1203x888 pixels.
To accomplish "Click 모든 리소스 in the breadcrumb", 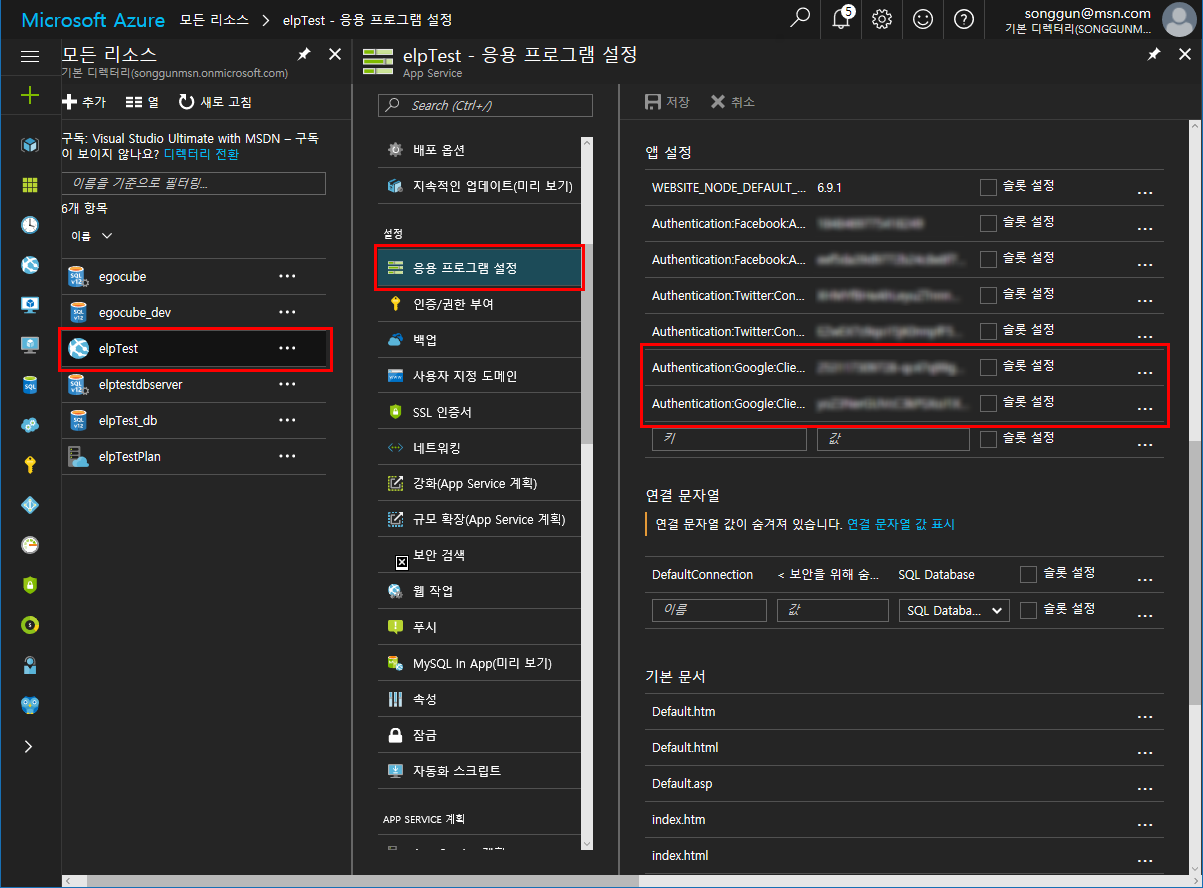I will pyautogui.click(x=214, y=19).
